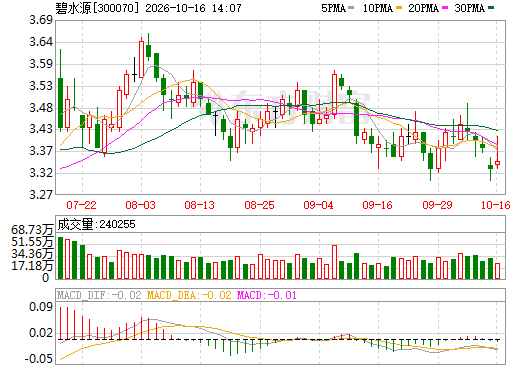Screen dimensions: 520x365
Task: Select the 5PMA legend label
Action: (333, 8)
